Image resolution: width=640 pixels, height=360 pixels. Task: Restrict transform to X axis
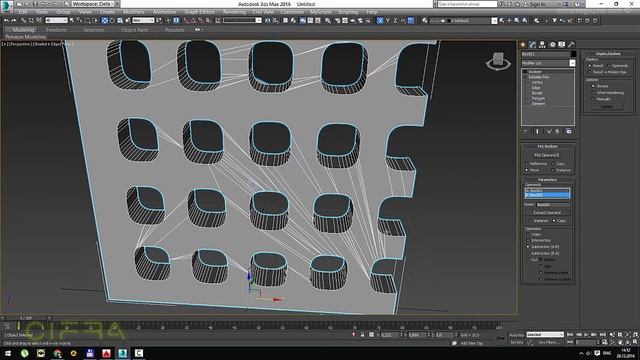pos(380,20)
